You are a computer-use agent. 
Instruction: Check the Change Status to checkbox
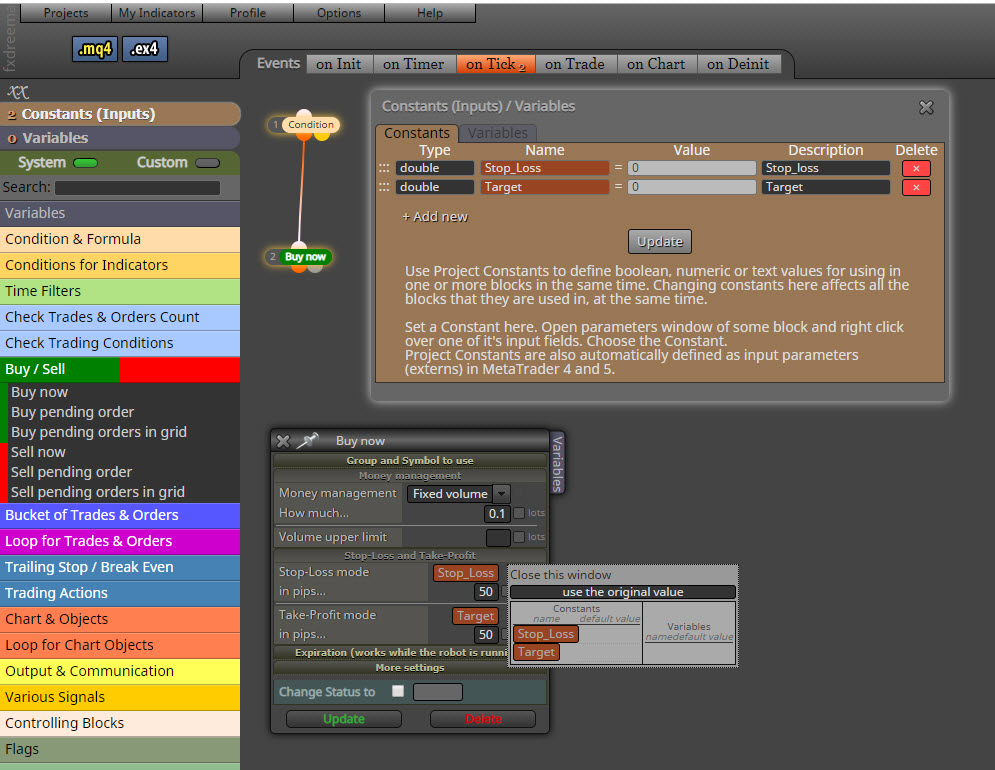(398, 691)
